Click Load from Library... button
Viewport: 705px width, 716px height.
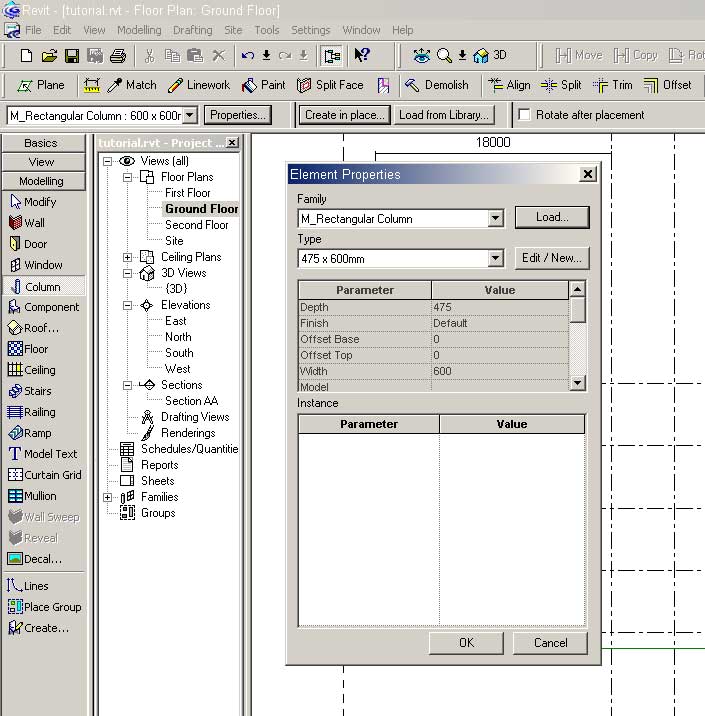point(444,115)
